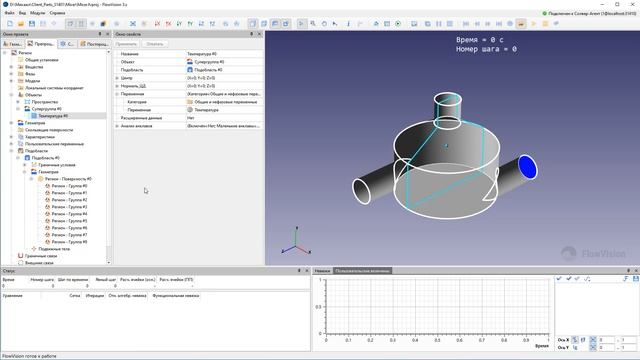The width and height of the screenshot is (640, 360).
Task: Expand the Анализ анклавов property row
Action: point(117,126)
